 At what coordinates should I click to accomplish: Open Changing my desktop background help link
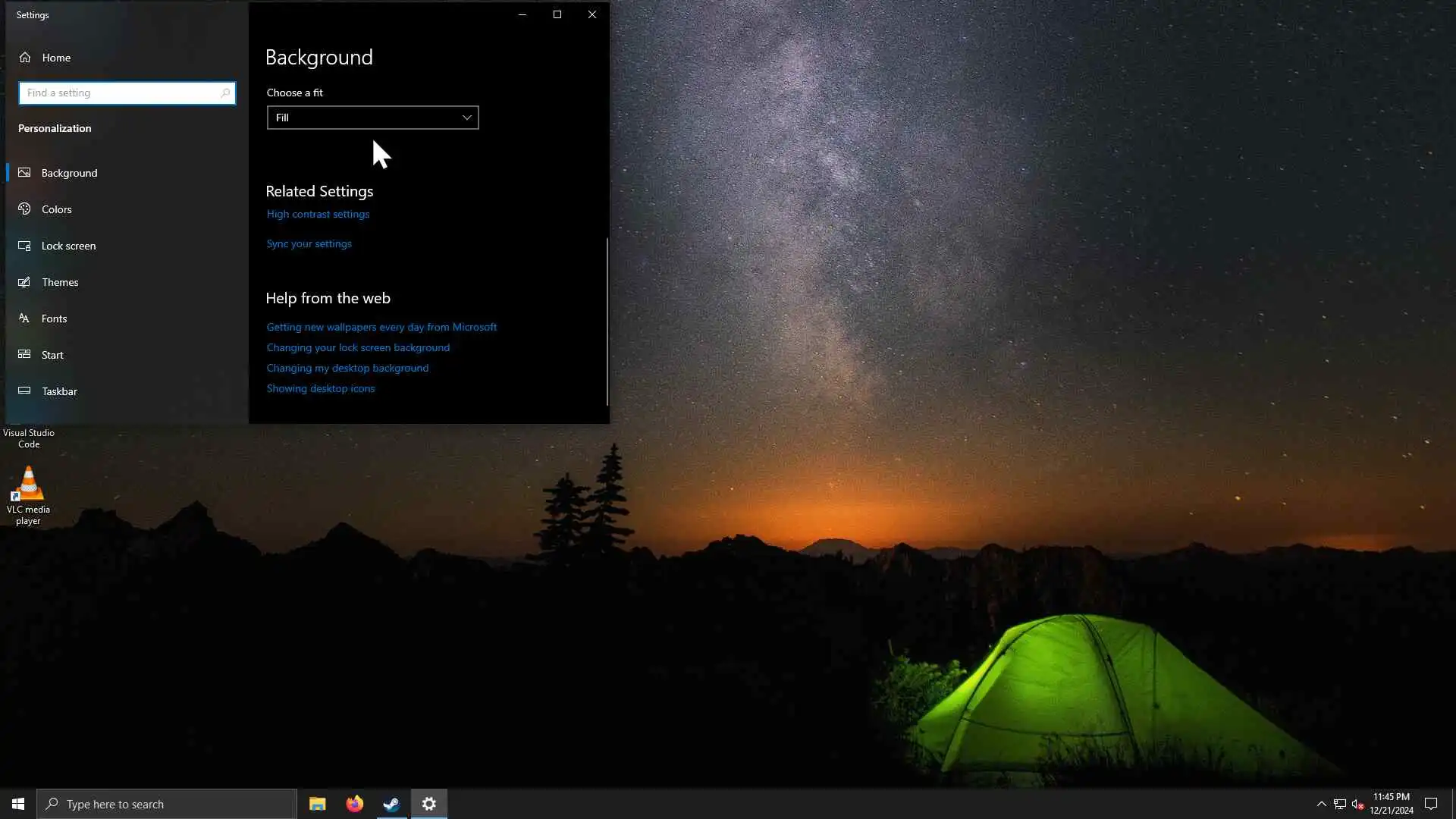(x=347, y=369)
